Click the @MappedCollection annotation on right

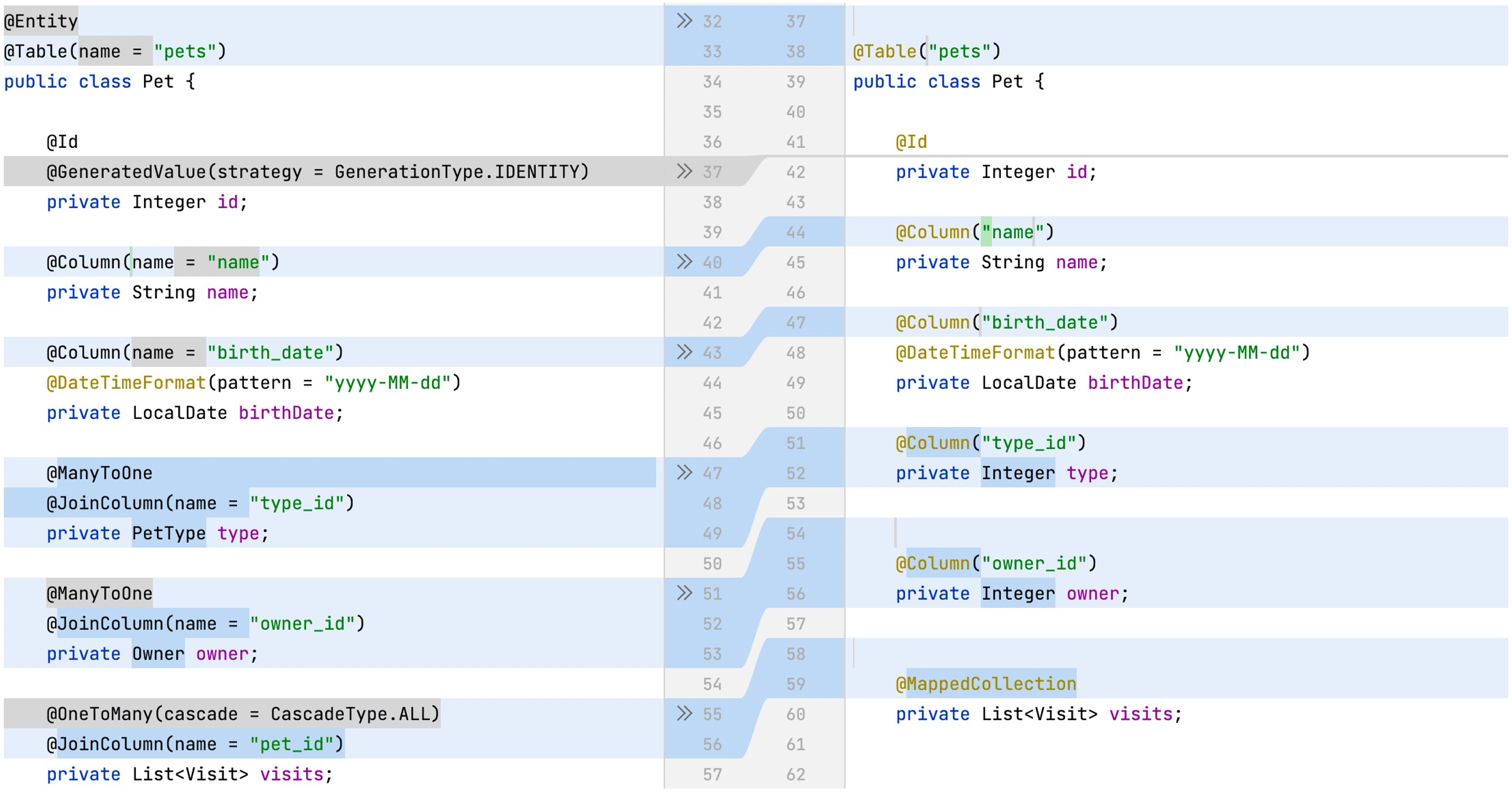click(985, 684)
